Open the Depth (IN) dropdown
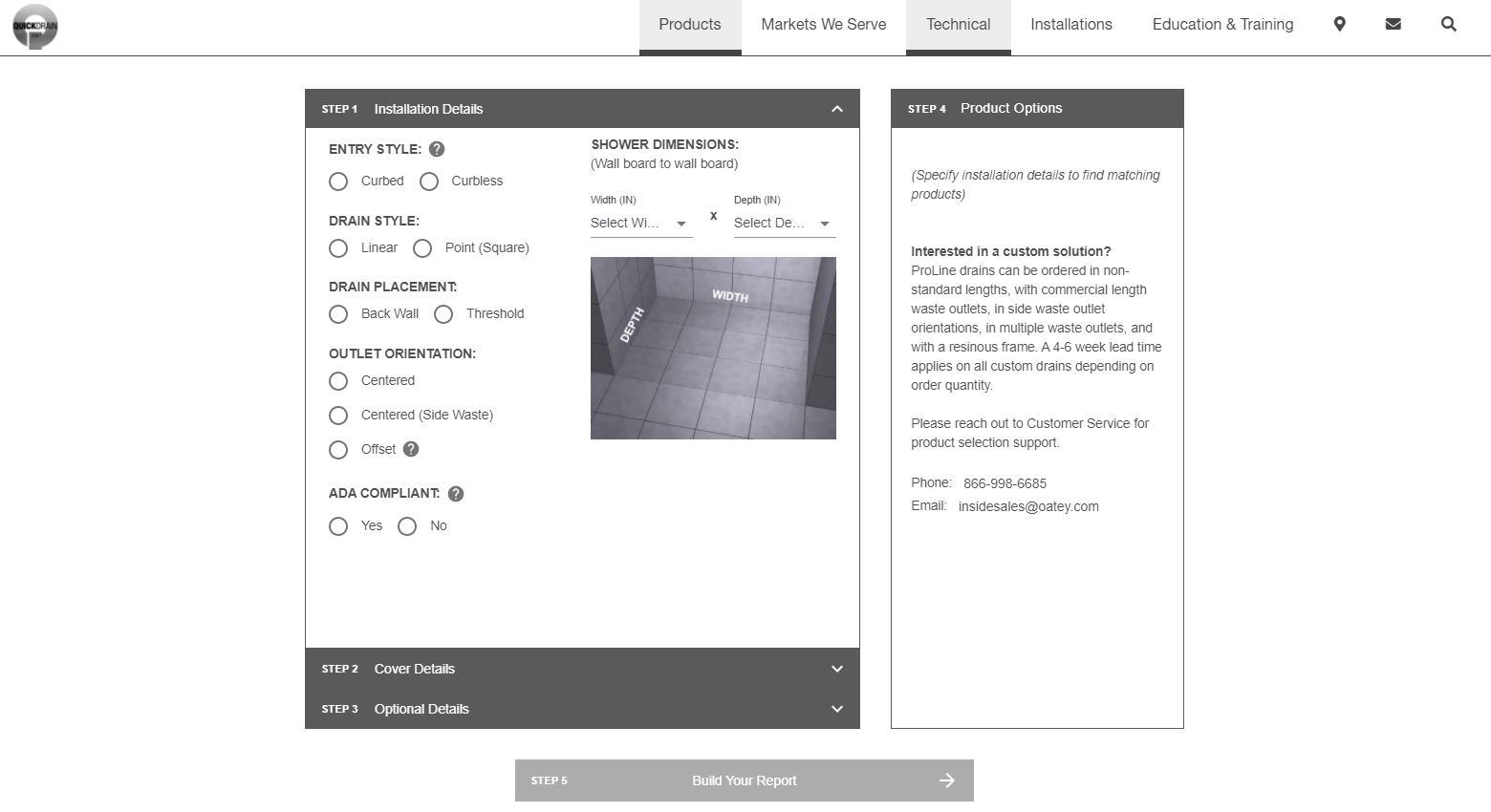 point(785,223)
